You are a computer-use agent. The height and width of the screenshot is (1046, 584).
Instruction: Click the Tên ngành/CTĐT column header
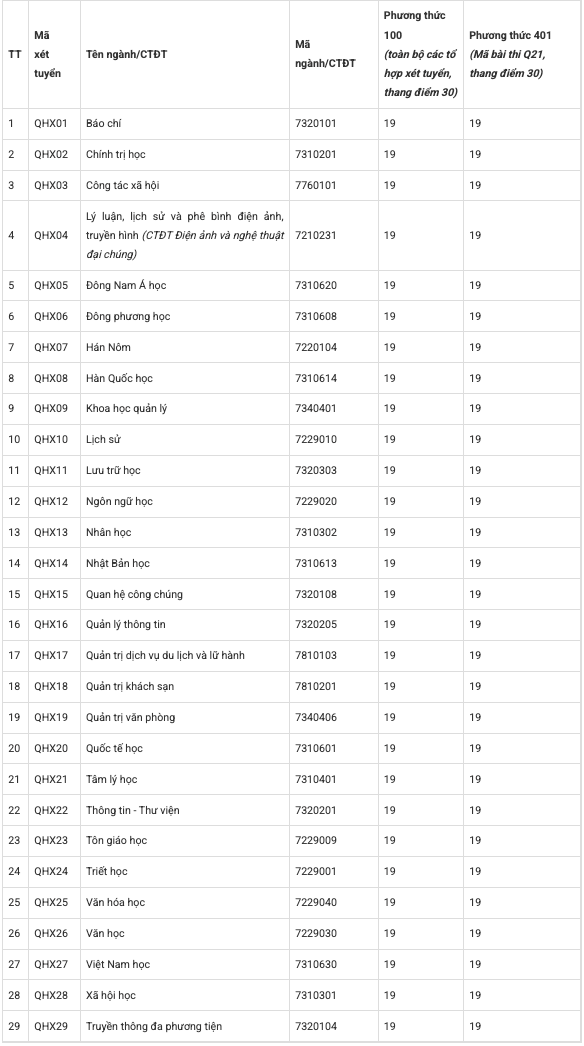[x=126, y=54]
